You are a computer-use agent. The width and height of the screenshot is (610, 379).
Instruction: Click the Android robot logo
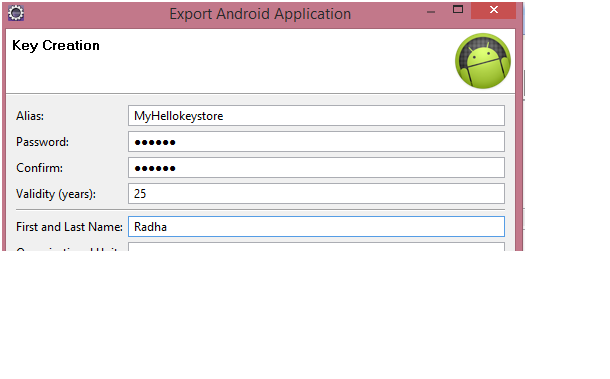point(483,61)
